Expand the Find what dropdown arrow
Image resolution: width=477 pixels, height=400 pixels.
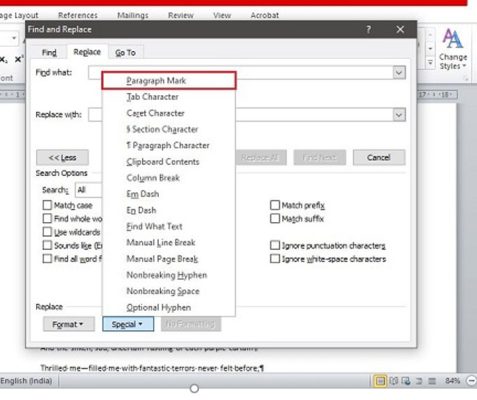point(399,72)
